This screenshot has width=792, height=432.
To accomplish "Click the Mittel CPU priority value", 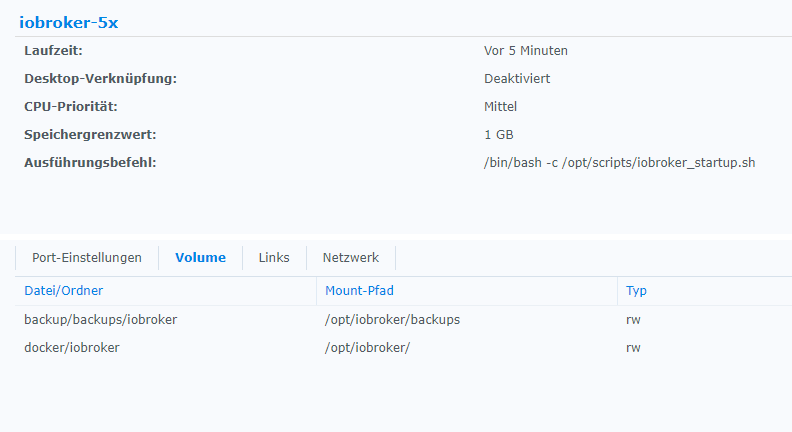I will (500, 107).
